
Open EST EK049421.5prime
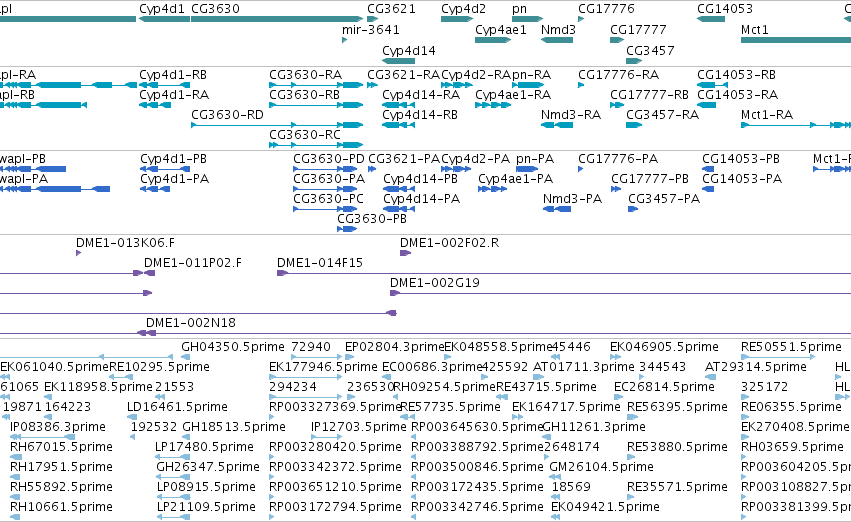click(x=605, y=508)
